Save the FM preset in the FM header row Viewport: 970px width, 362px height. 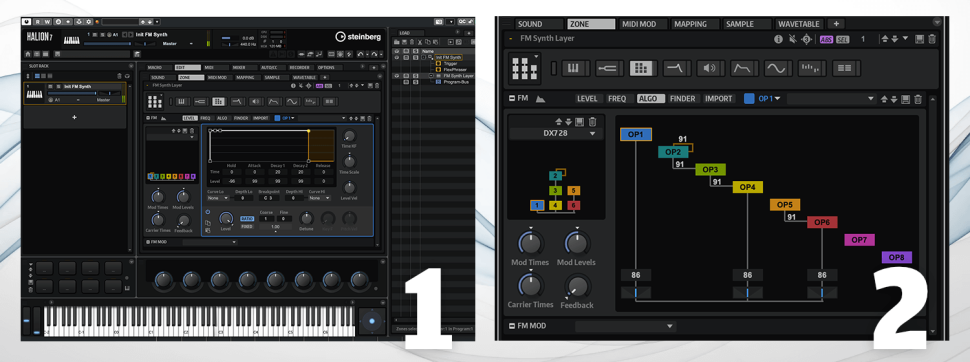906,99
